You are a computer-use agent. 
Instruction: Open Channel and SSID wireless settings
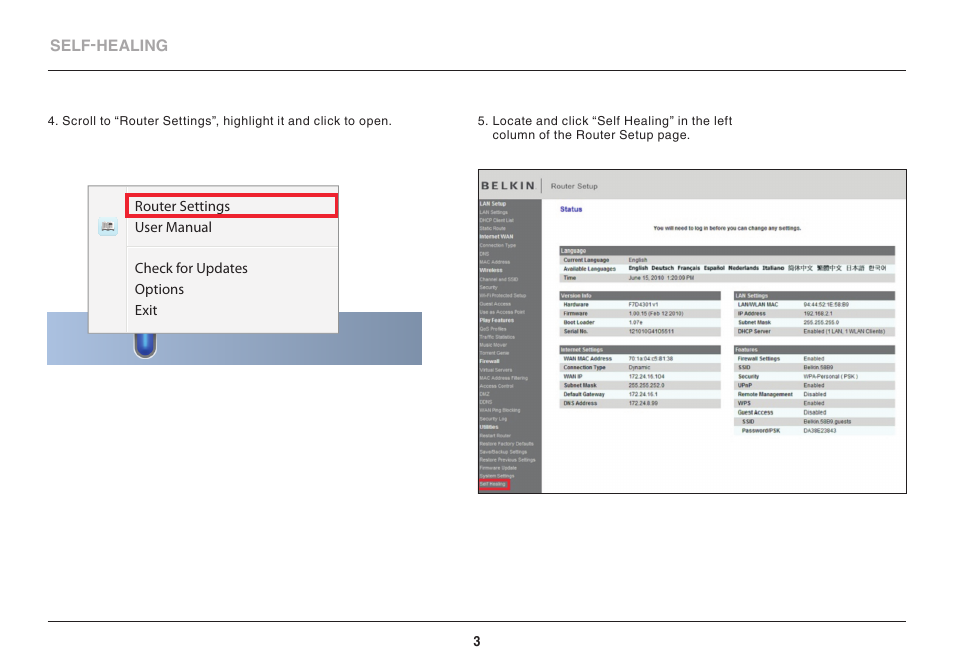[x=499, y=279]
